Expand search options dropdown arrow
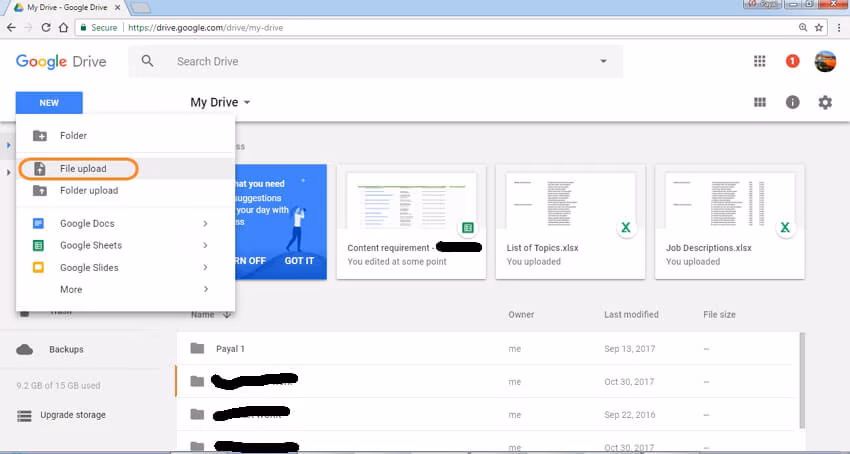 [603, 61]
